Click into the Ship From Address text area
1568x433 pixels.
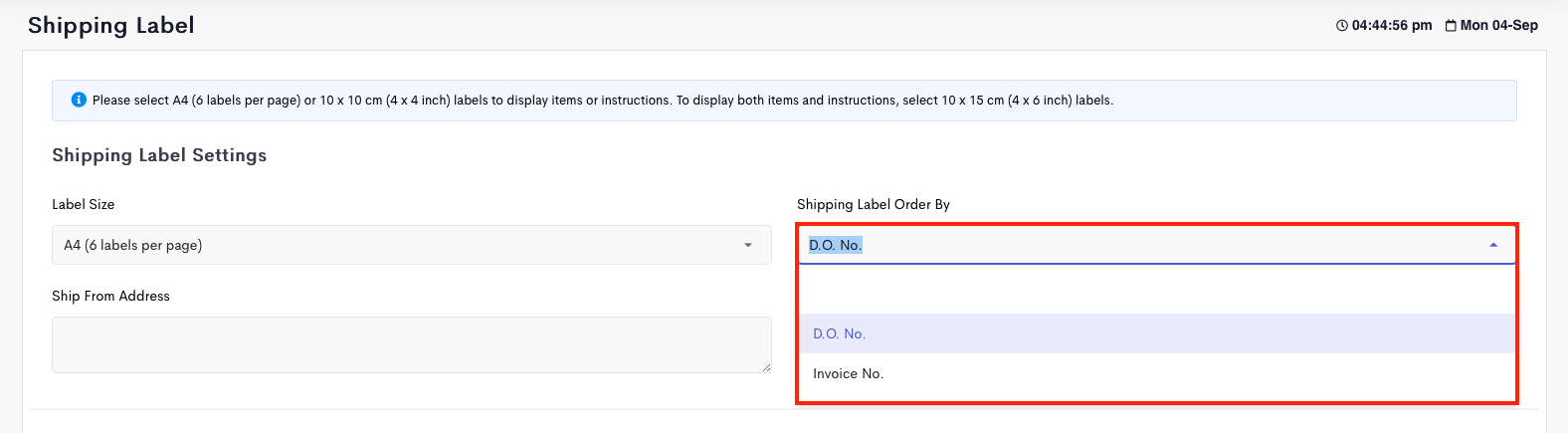point(412,344)
